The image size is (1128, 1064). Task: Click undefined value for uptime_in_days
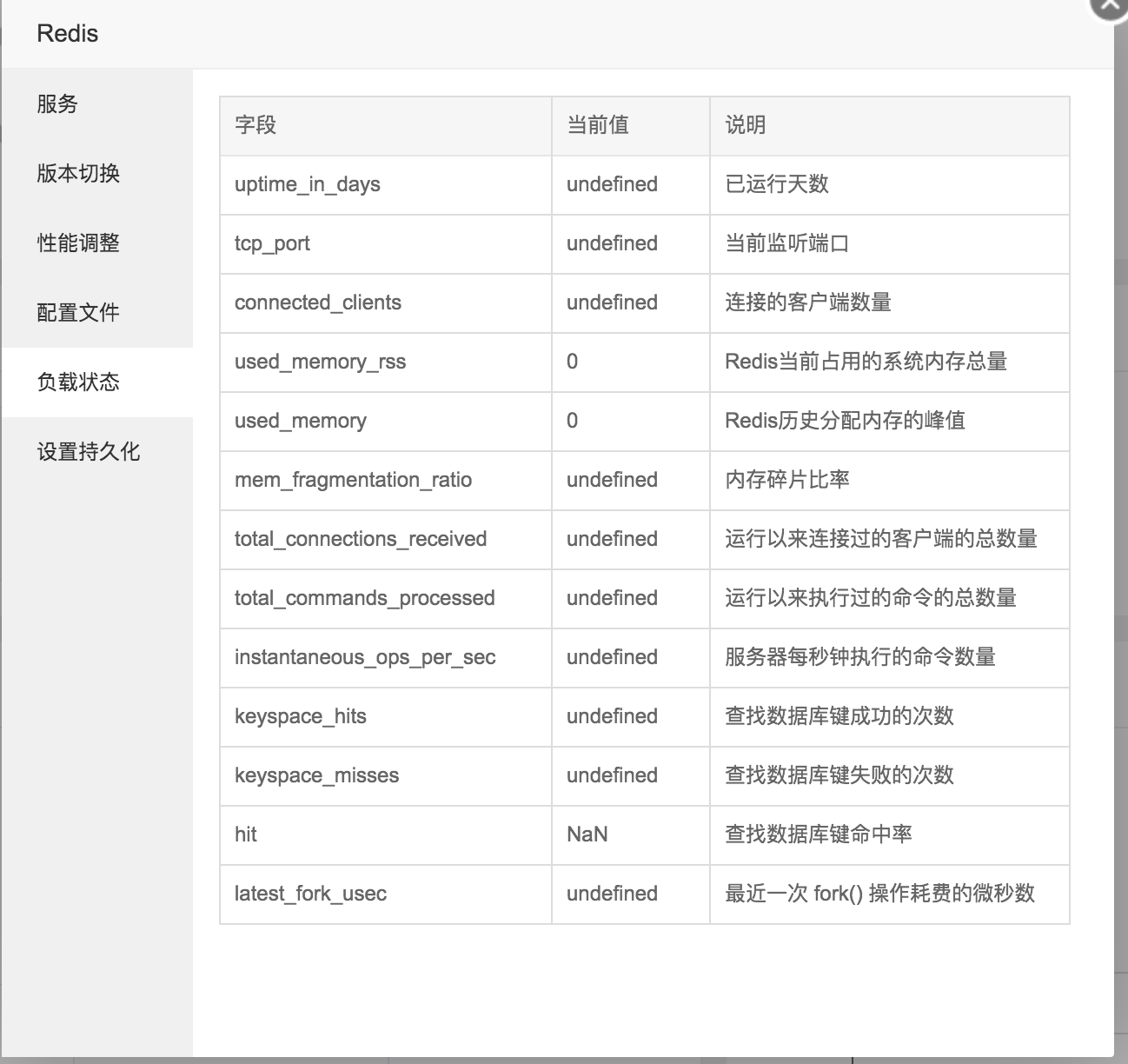tap(612, 184)
